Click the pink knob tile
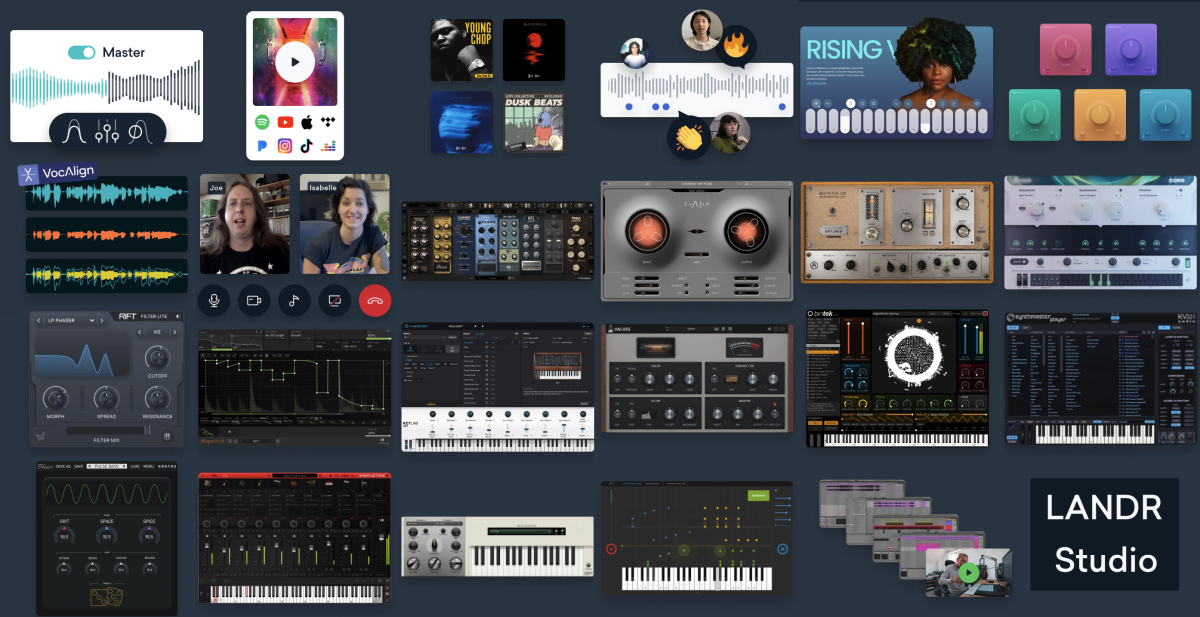Image resolution: width=1200 pixels, height=617 pixels. coord(1066,50)
